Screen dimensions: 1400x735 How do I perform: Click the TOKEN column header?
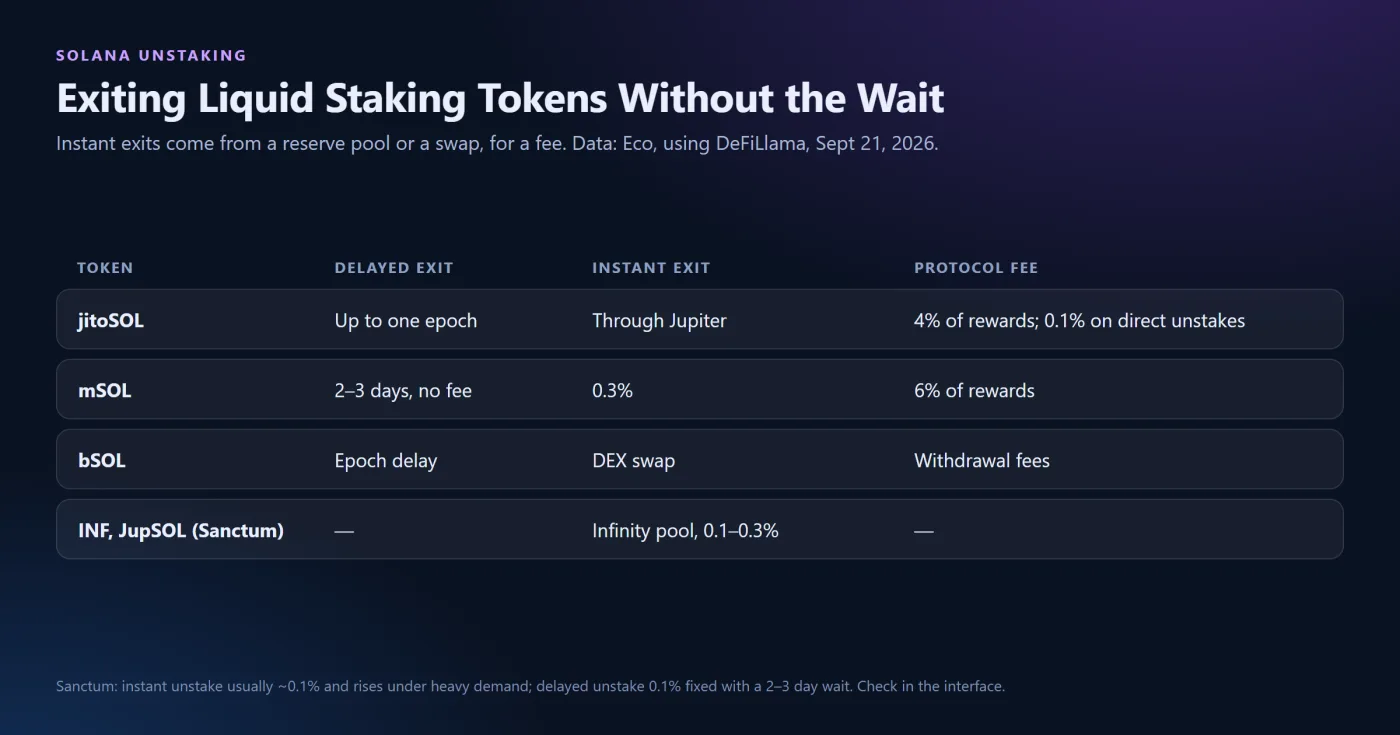click(105, 268)
